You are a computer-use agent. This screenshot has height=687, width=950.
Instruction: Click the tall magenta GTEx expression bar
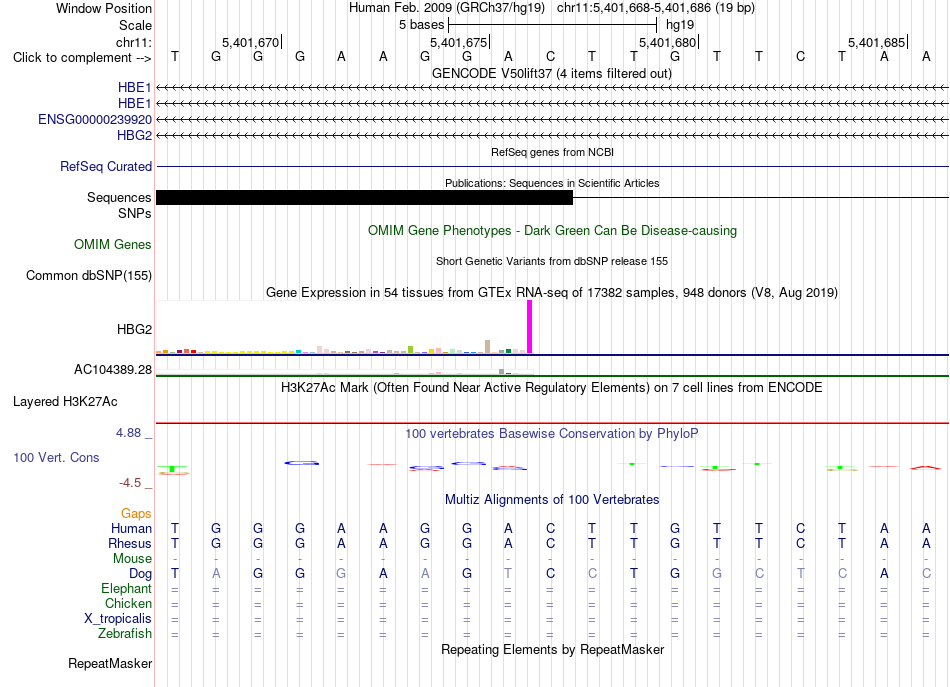click(x=530, y=327)
